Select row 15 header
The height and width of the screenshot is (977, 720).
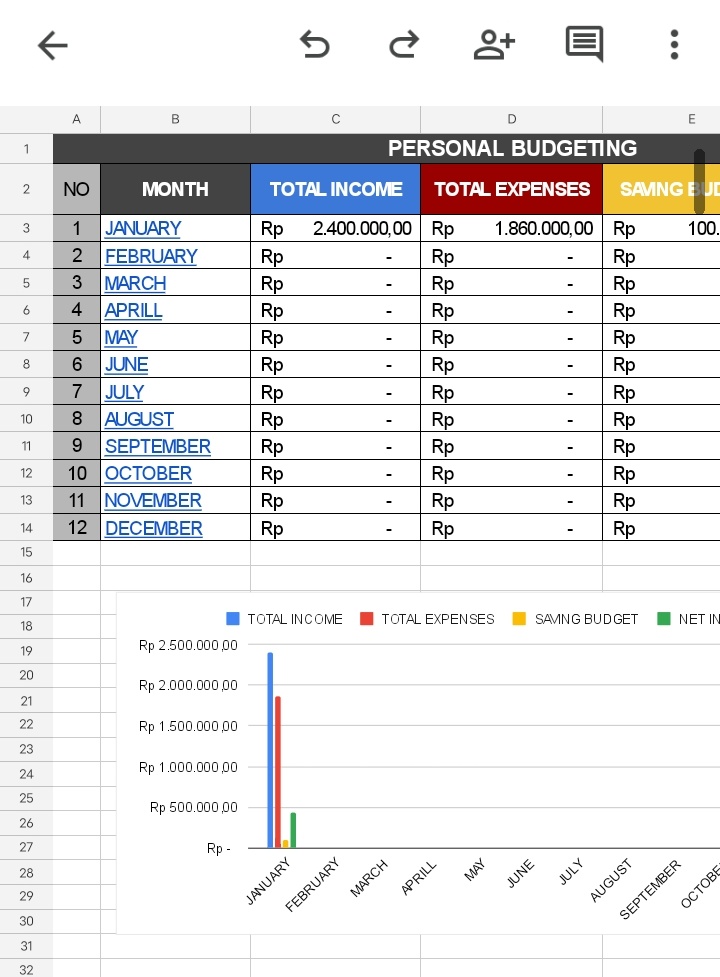[x=26, y=552]
